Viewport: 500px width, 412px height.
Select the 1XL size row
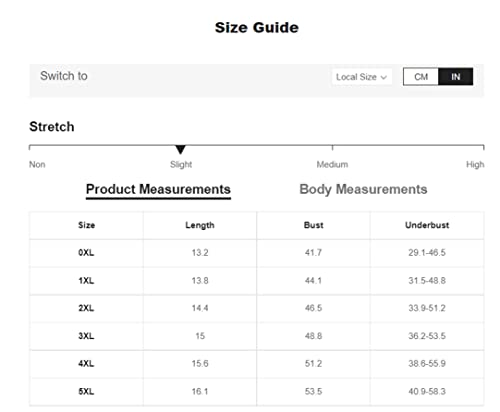pos(256,281)
